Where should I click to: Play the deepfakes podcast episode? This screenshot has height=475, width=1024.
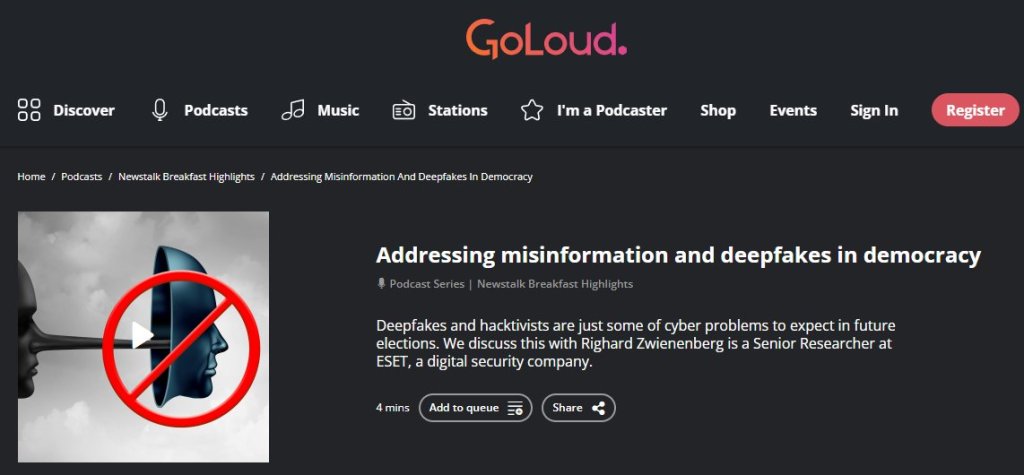[x=143, y=335]
